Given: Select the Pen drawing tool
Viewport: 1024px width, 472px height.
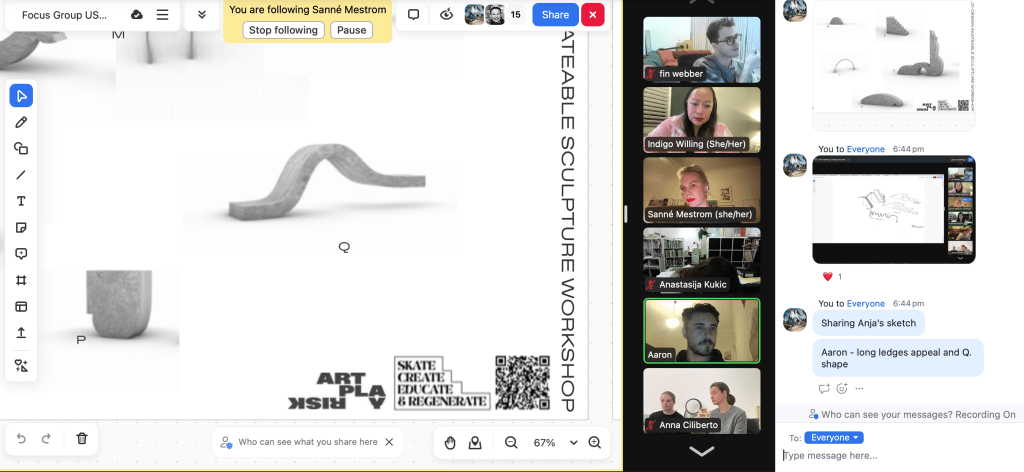Looking at the screenshot, I should pyautogui.click(x=21, y=122).
